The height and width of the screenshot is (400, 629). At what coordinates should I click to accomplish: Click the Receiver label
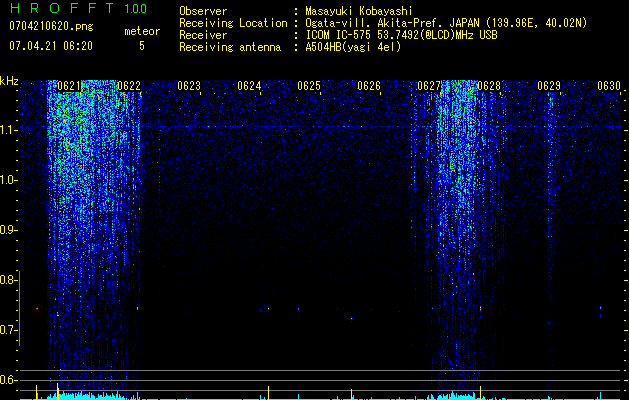tap(203, 35)
